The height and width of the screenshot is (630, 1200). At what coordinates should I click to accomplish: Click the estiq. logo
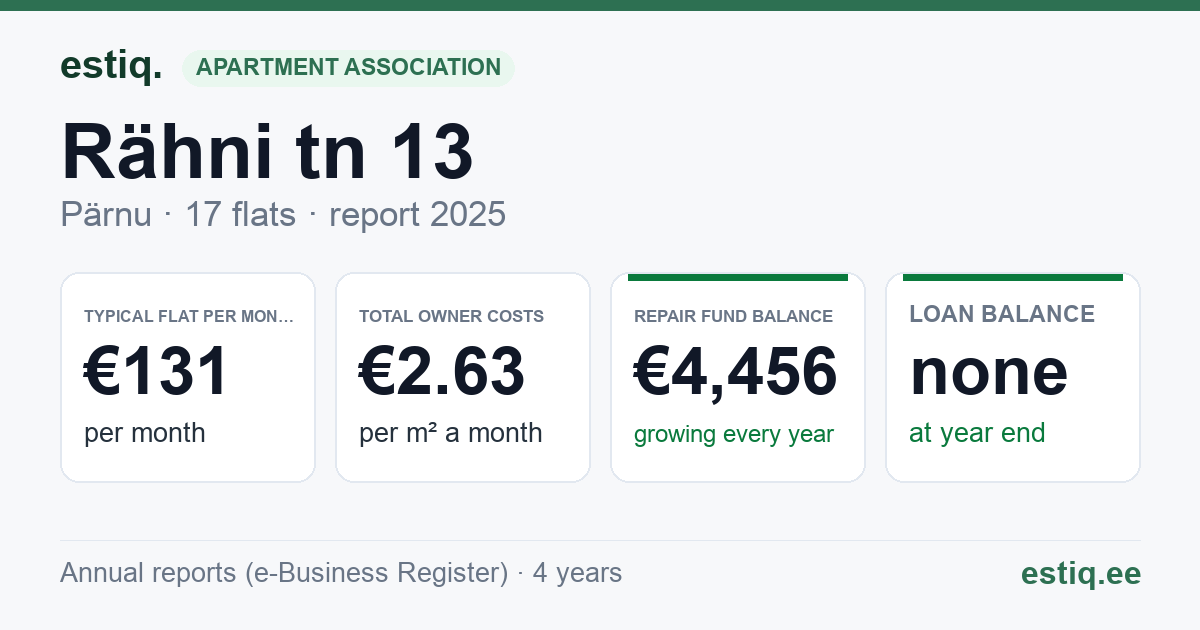coord(111,66)
